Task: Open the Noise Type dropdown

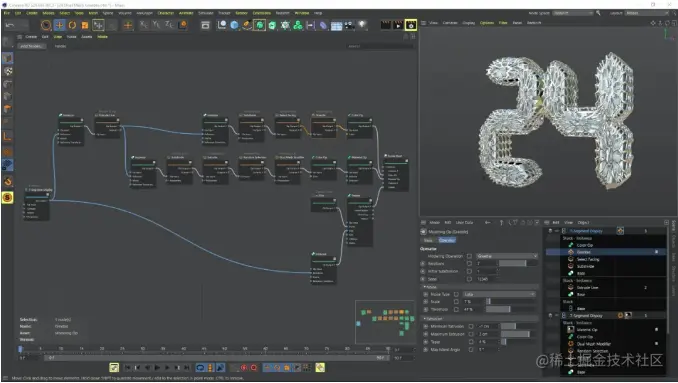Action: point(499,294)
